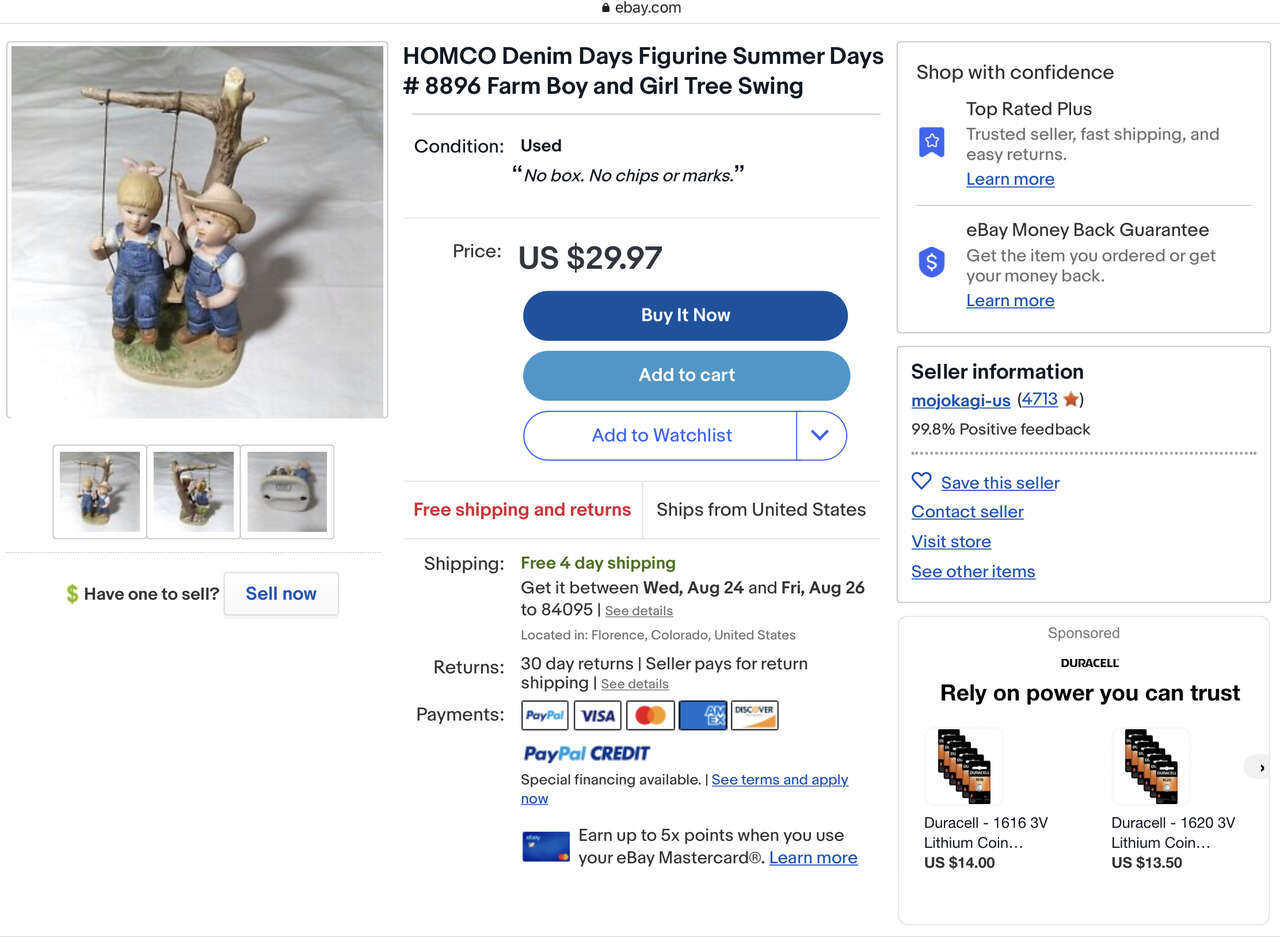Click Visit store link
This screenshot has width=1280, height=937.
[951, 541]
